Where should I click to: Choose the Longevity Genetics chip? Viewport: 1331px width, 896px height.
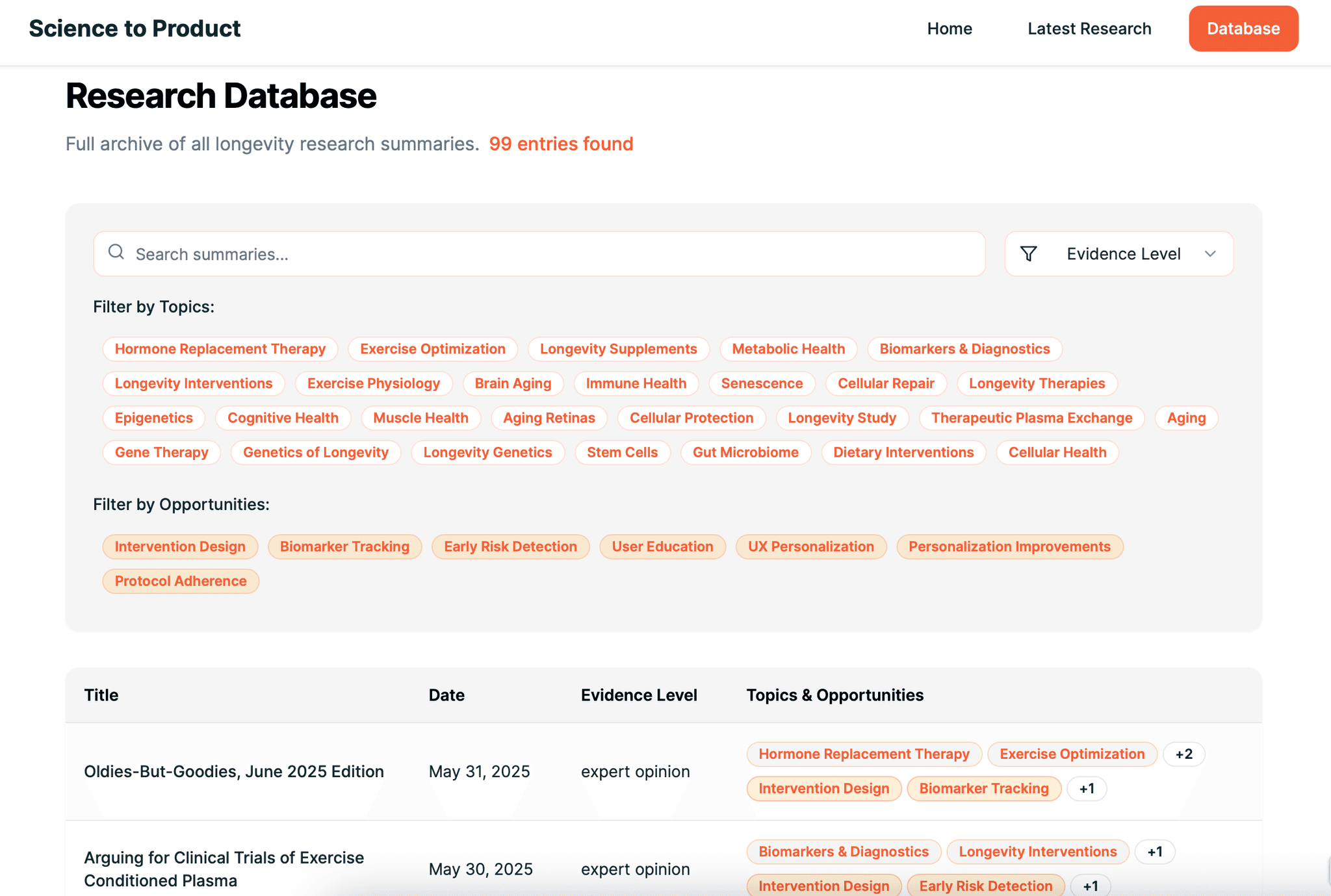(x=487, y=452)
